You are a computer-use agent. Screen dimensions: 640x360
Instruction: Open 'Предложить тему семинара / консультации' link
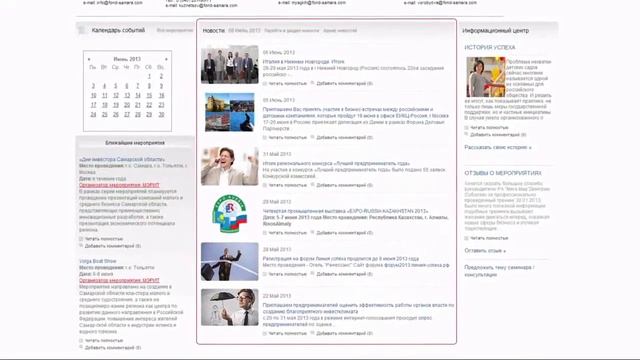click(499, 271)
